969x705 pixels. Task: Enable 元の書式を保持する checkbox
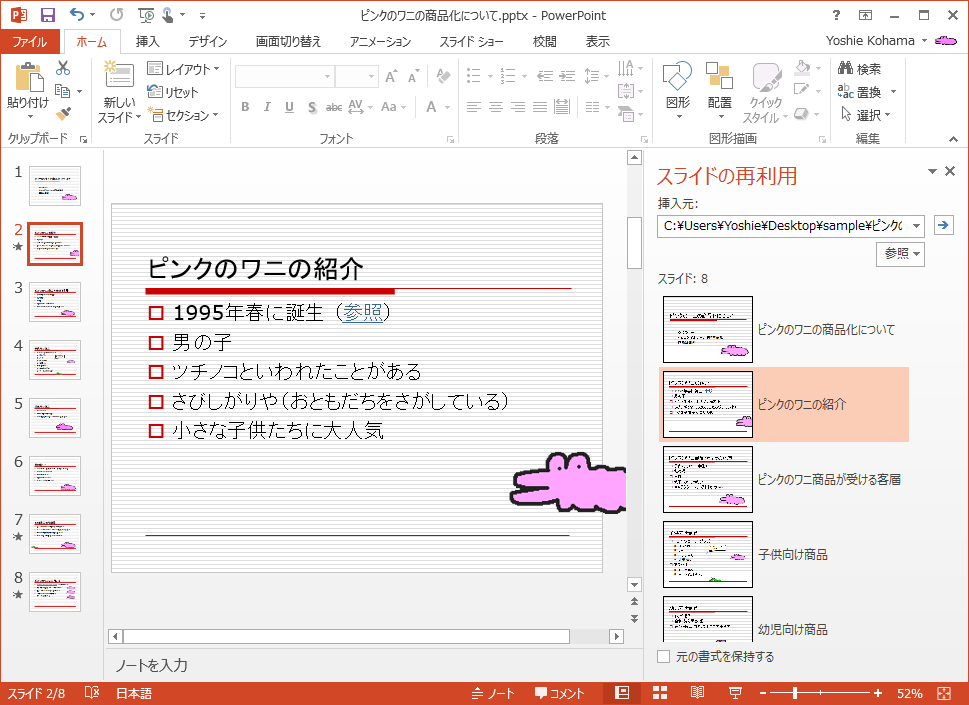pos(664,656)
